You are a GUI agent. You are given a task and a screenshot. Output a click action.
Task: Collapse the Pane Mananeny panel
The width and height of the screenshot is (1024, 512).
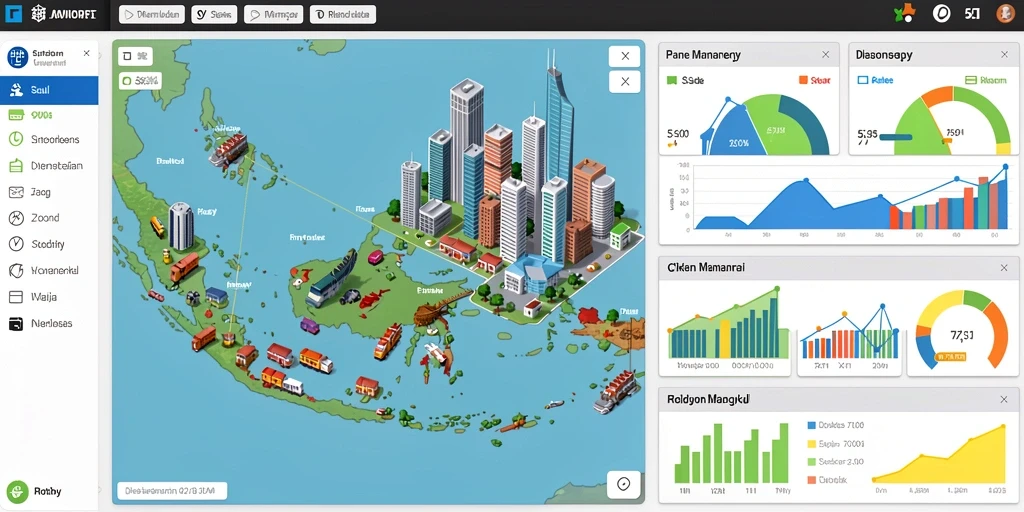point(825,55)
